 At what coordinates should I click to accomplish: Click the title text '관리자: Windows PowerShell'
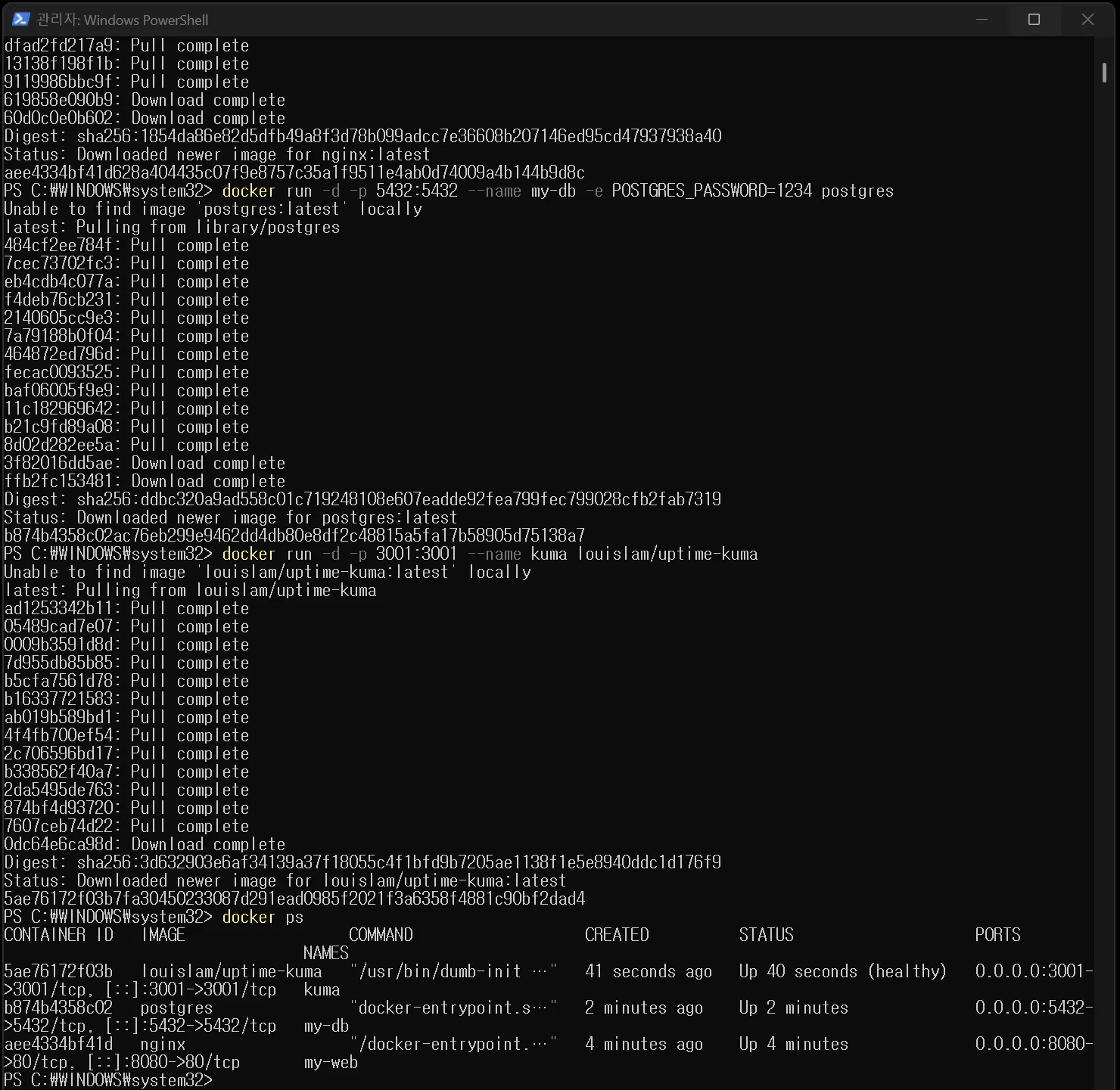[x=123, y=20]
